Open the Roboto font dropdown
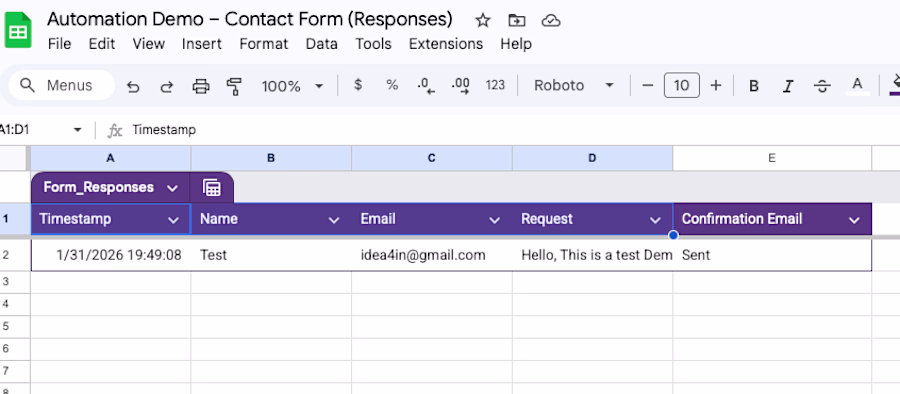 574,86
